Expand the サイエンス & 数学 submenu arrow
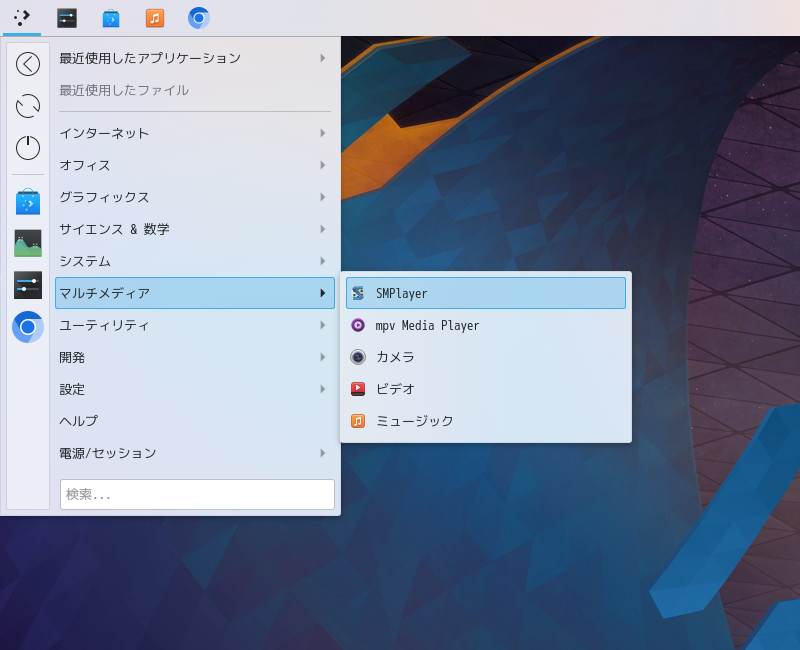This screenshot has width=800, height=650. point(323,229)
